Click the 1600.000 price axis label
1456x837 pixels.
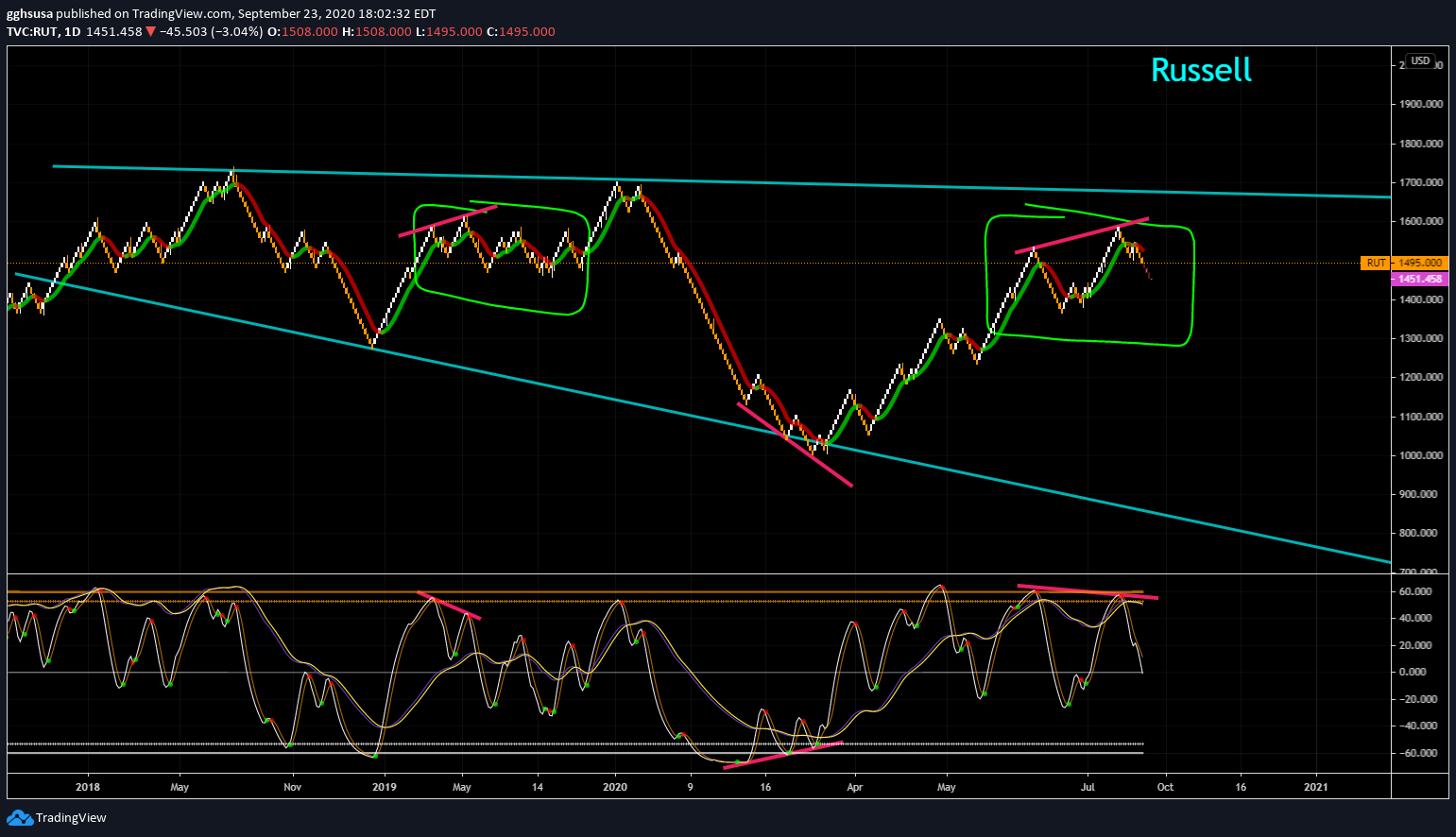click(1420, 221)
